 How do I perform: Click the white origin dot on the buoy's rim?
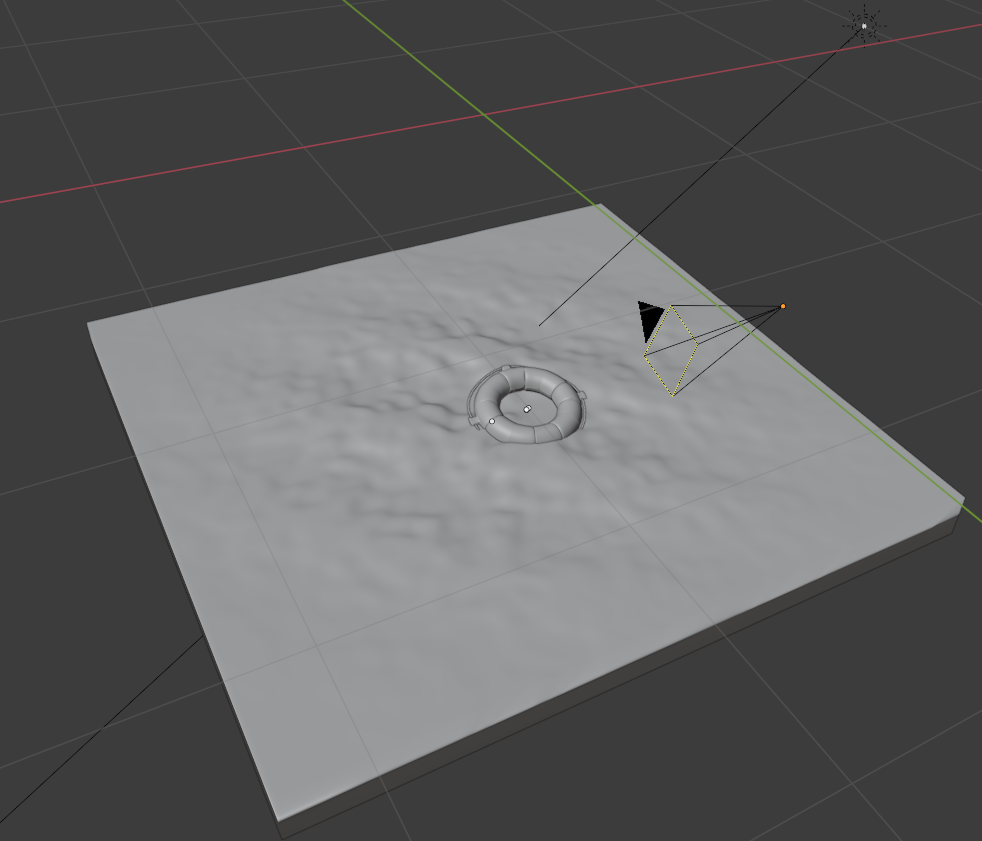point(492,421)
